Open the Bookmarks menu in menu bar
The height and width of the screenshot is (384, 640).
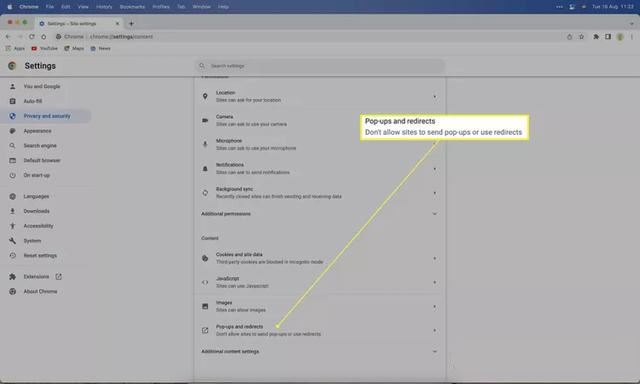[x=132, y=7]
